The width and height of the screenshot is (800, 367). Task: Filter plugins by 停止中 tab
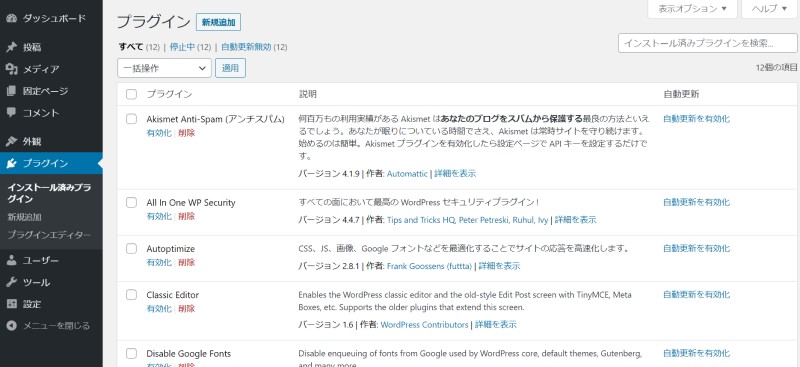click(x=183, y=47)
